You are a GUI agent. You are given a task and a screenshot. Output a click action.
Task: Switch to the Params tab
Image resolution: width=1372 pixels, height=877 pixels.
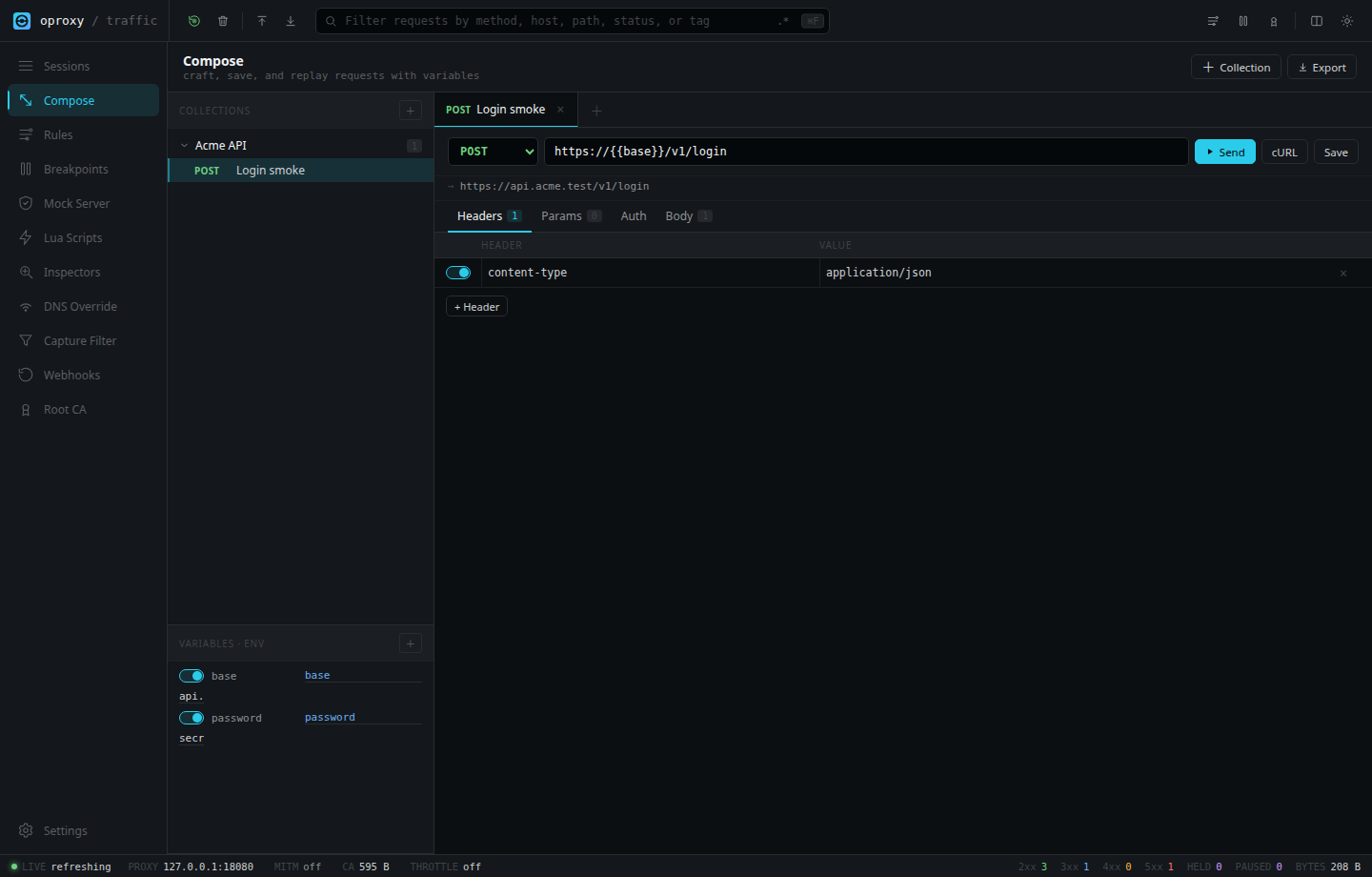[x=571, y=216]
